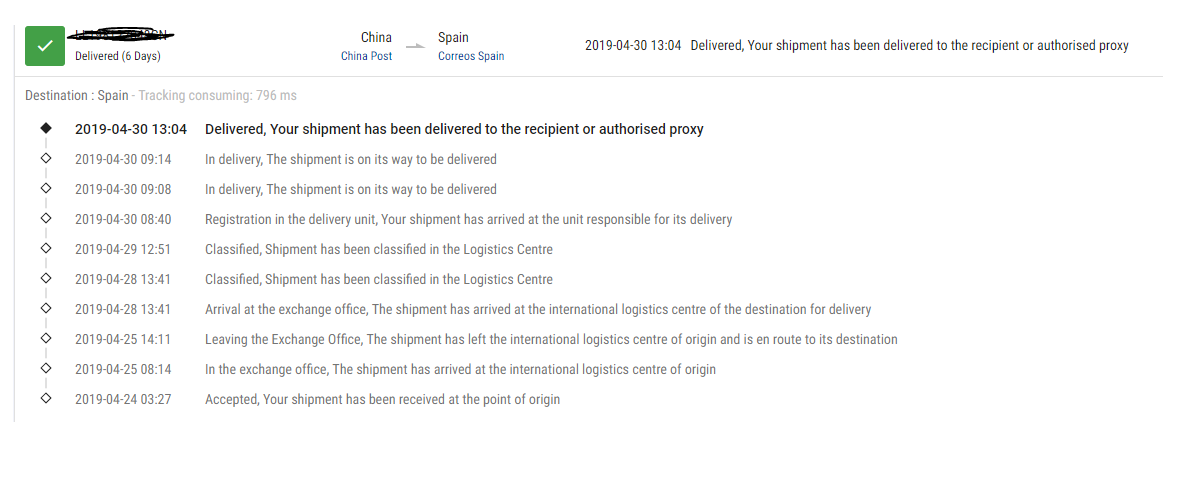This screenshot has width=1183, height=481.
Task: Click the green delivered checkmark icon
Action: (44, 46)
